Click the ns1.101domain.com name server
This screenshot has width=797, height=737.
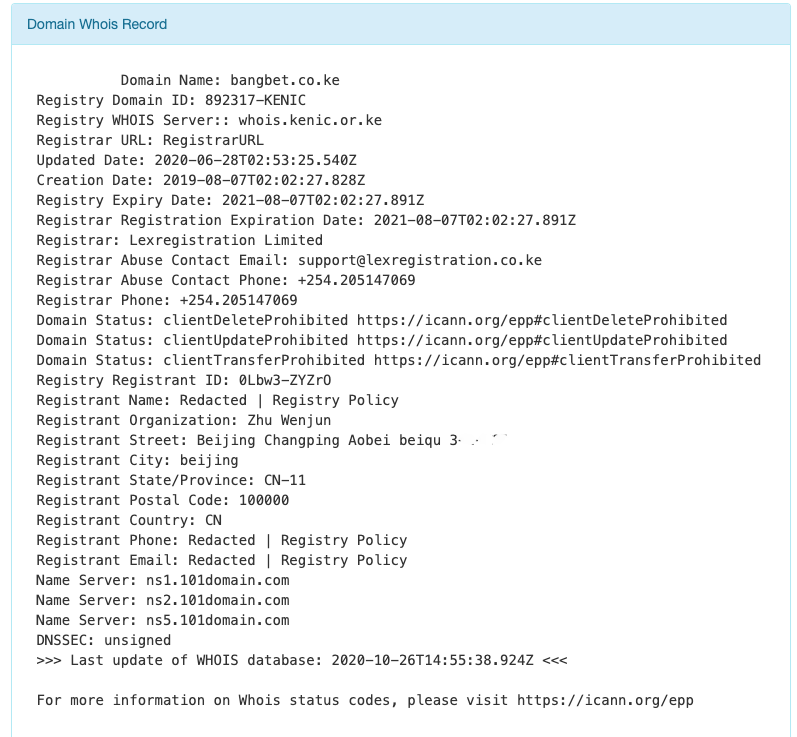[x=218, y=580]
